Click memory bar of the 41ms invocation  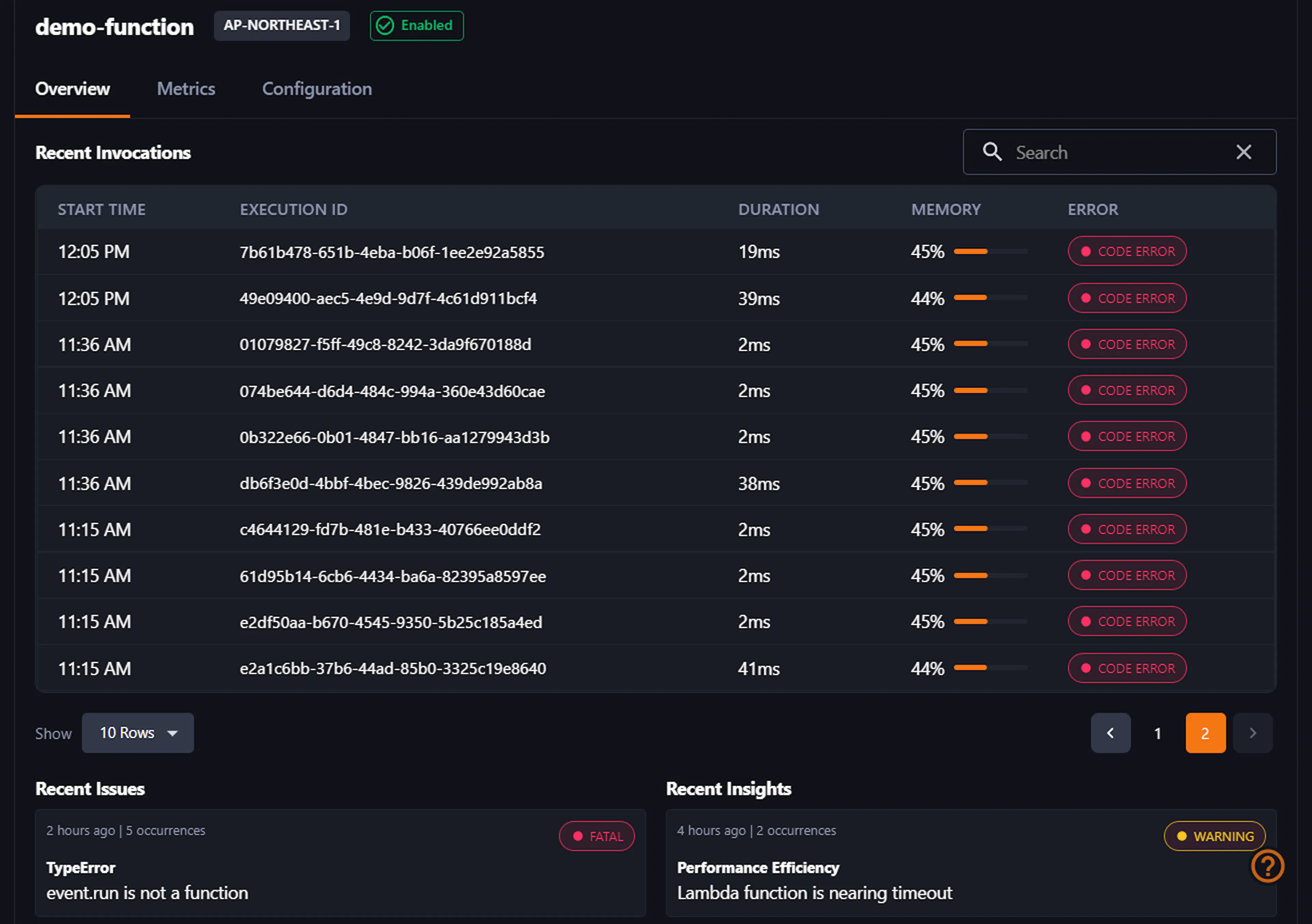[990, 667]
